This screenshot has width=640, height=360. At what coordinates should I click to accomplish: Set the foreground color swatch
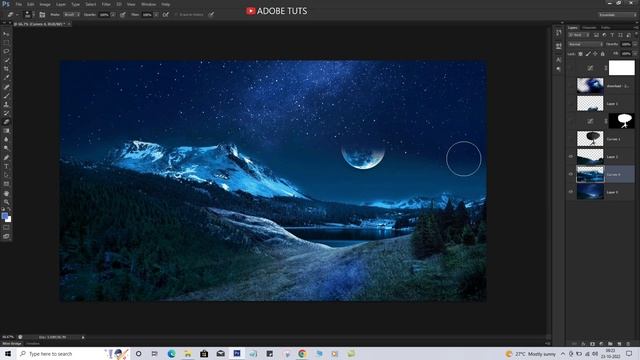point(4,216)
